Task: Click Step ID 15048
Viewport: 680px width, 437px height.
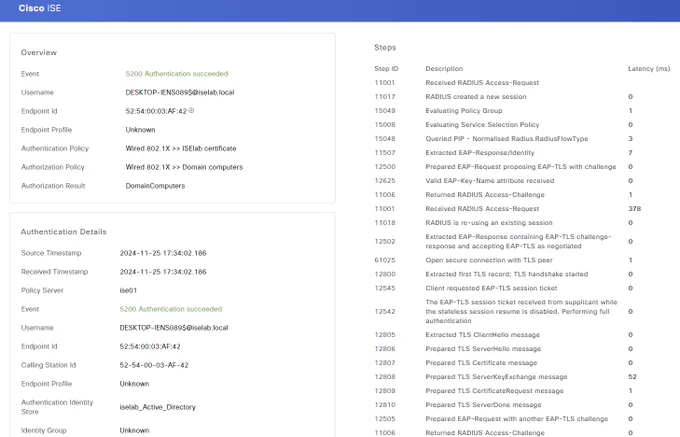Action: pos(385,139)
